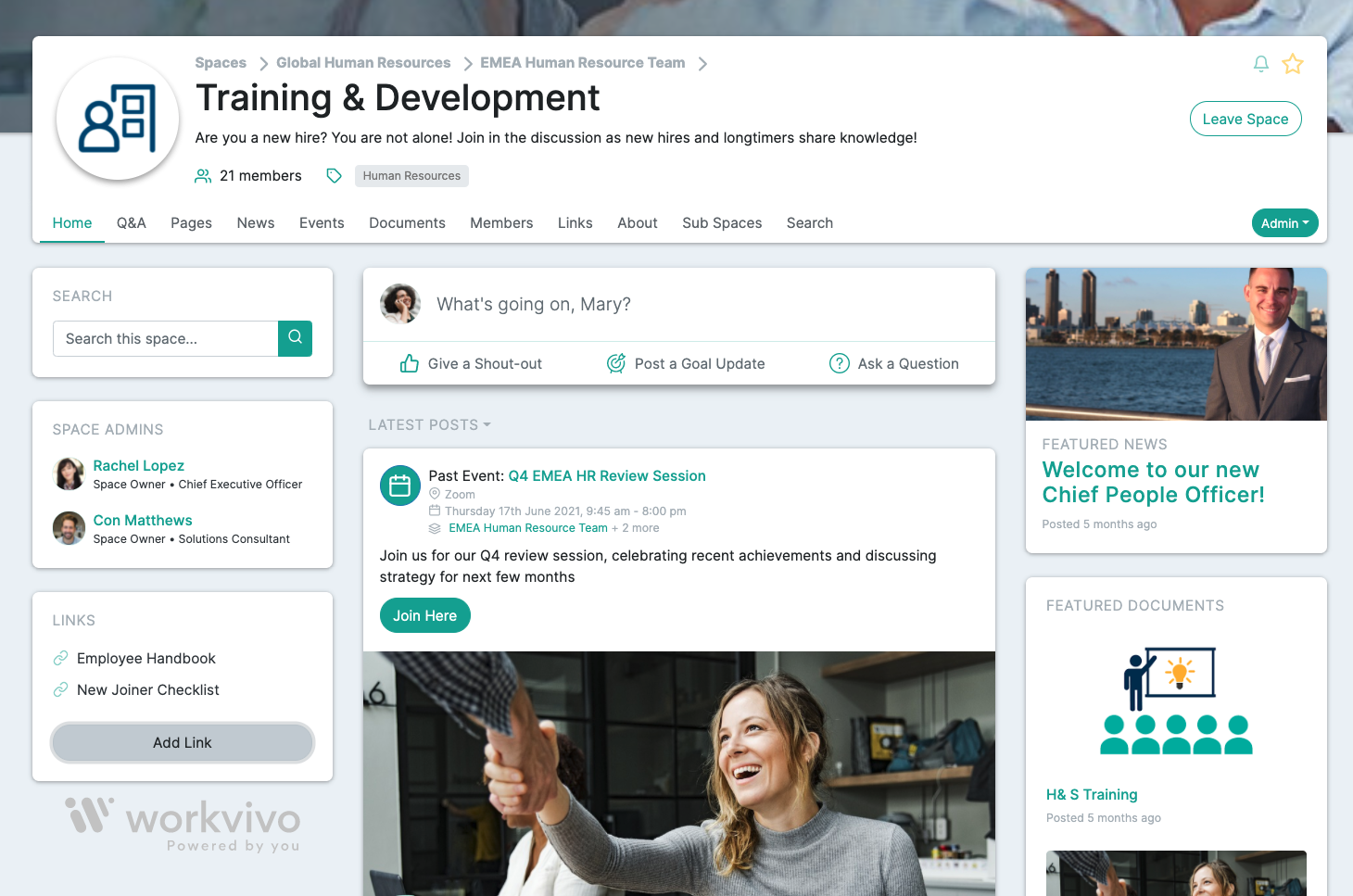1353x896 pixels.
Task: Click the search magnifier button
Action: [295, 338]
